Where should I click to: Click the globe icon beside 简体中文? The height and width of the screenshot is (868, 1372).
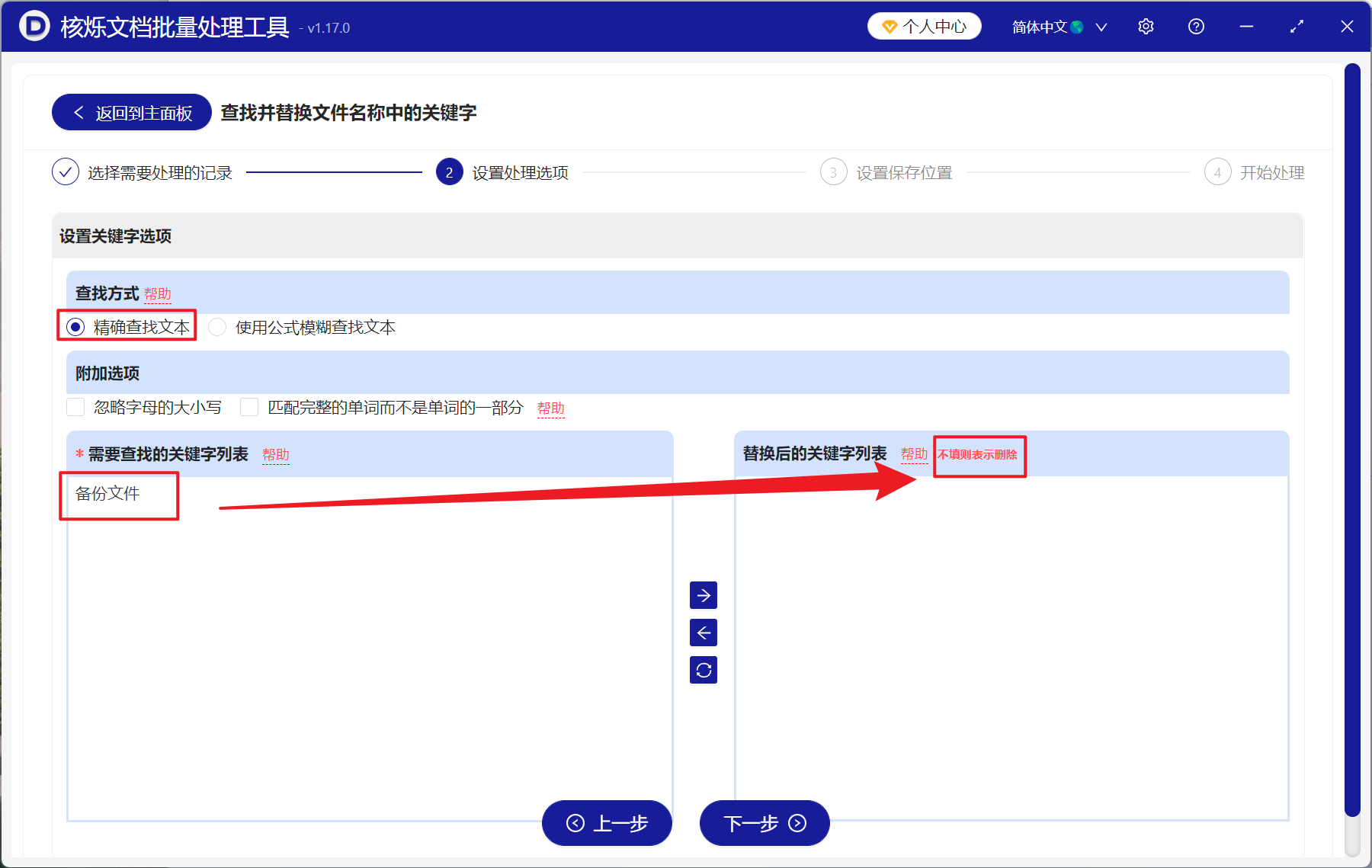point(1077,26)
